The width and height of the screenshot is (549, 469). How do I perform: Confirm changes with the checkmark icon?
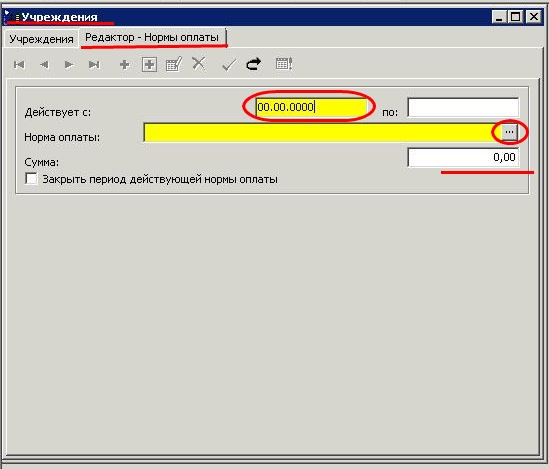coord(229,65)
